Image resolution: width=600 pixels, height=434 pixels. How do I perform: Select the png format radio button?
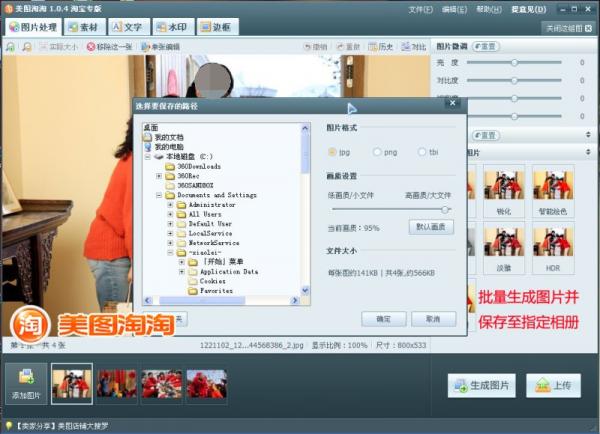377,152
